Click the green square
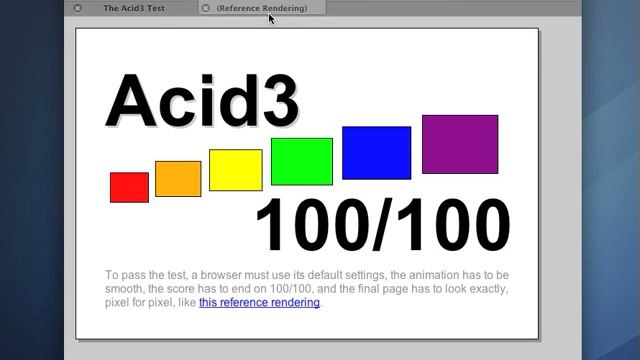Screen dimensions: 640x360 (302, 162)
